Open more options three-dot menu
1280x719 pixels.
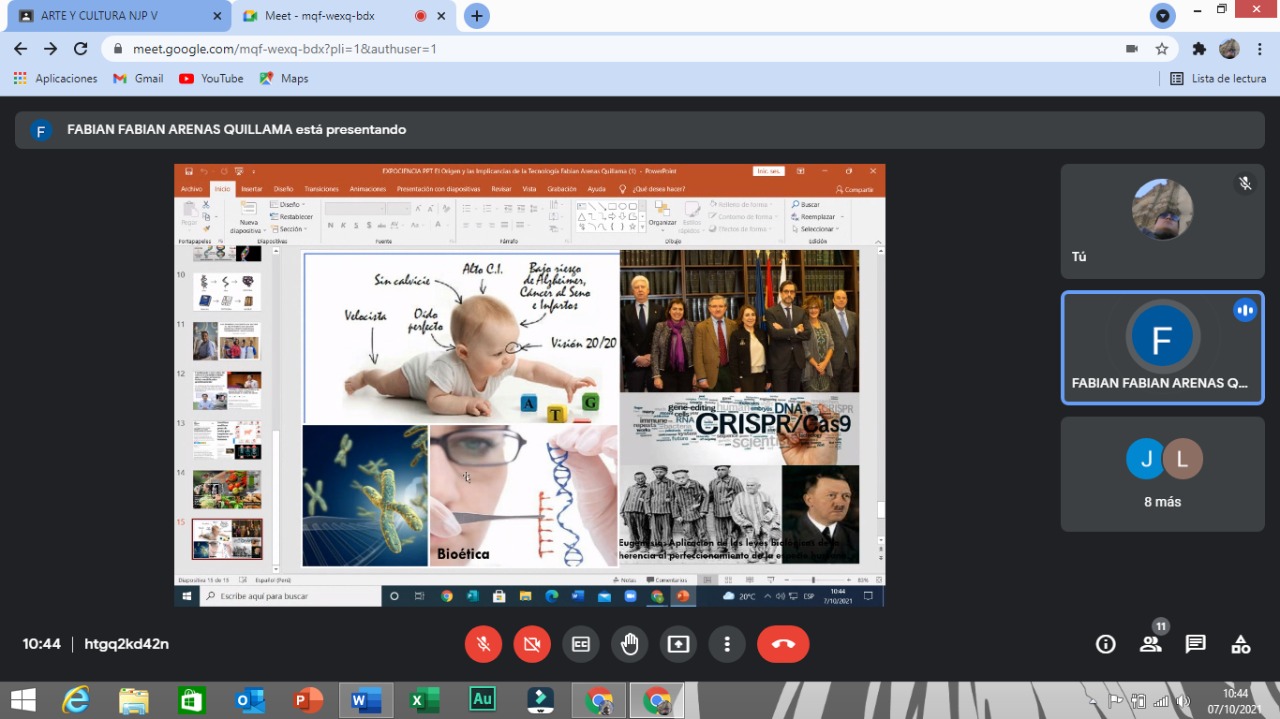728,644
